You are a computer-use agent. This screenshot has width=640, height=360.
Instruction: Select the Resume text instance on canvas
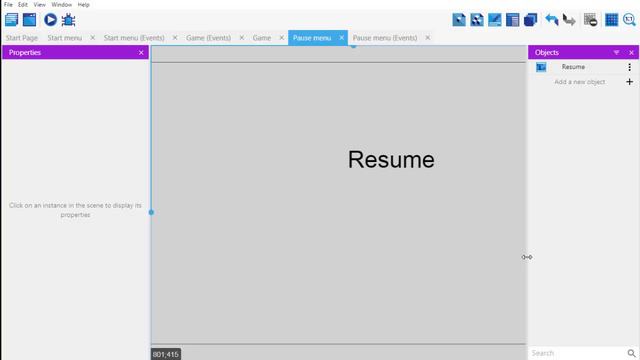click(x=391, y=160)
